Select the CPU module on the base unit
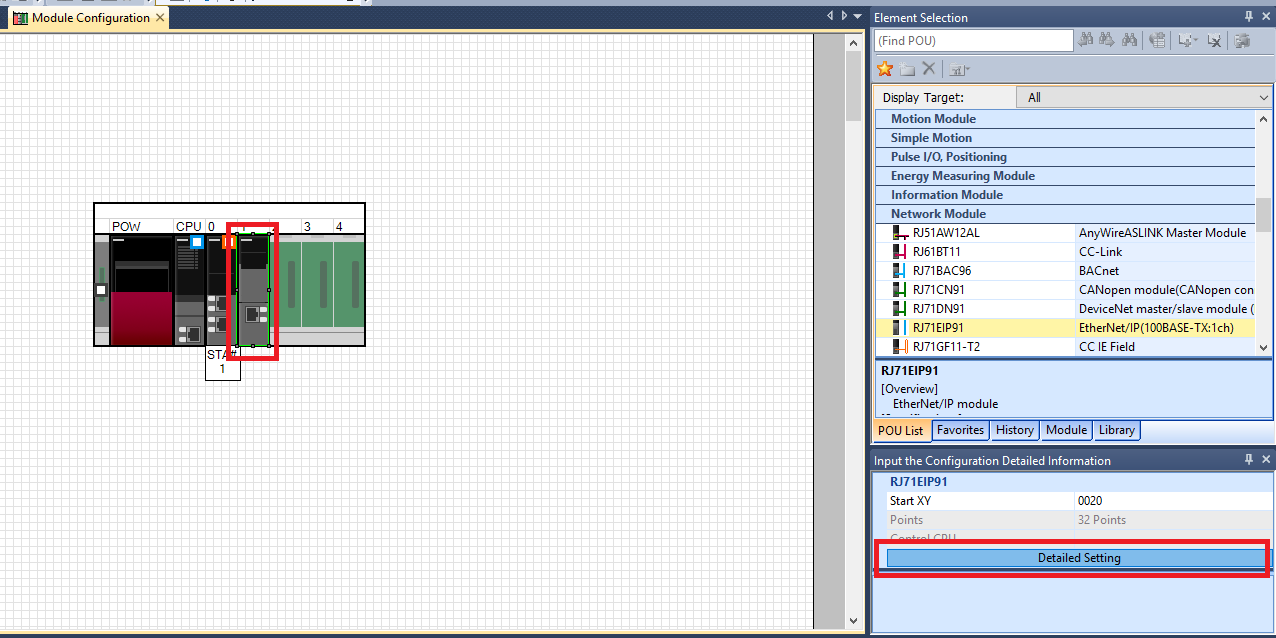 pos(188,290)
